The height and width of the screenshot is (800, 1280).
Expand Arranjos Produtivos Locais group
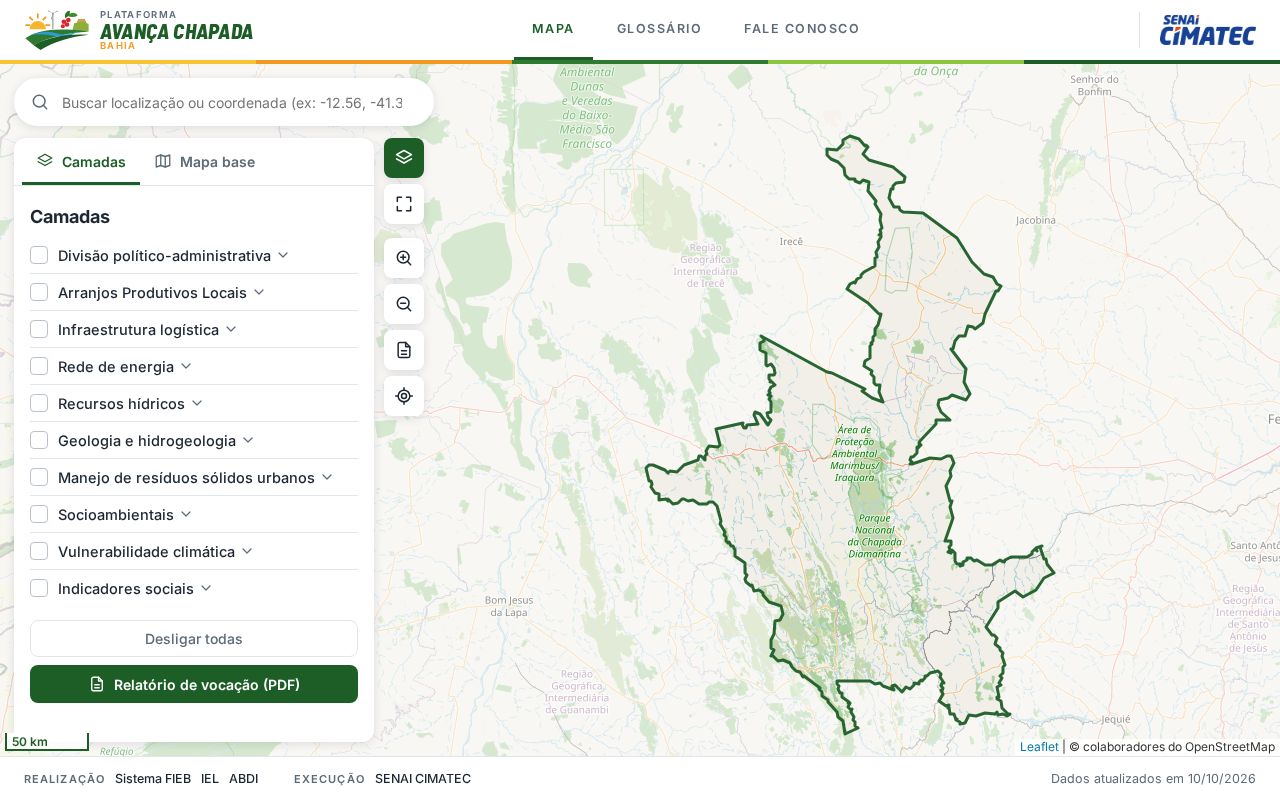click(259, 292)
